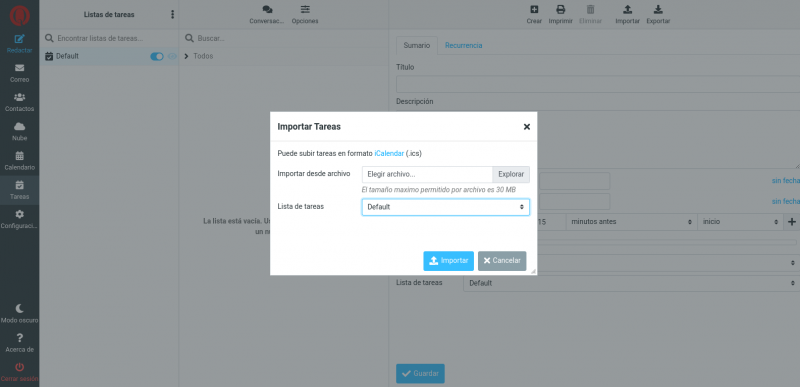Open Opciones sliders icon
Screen dimensions: 800x387
click(x=305, y=14)
